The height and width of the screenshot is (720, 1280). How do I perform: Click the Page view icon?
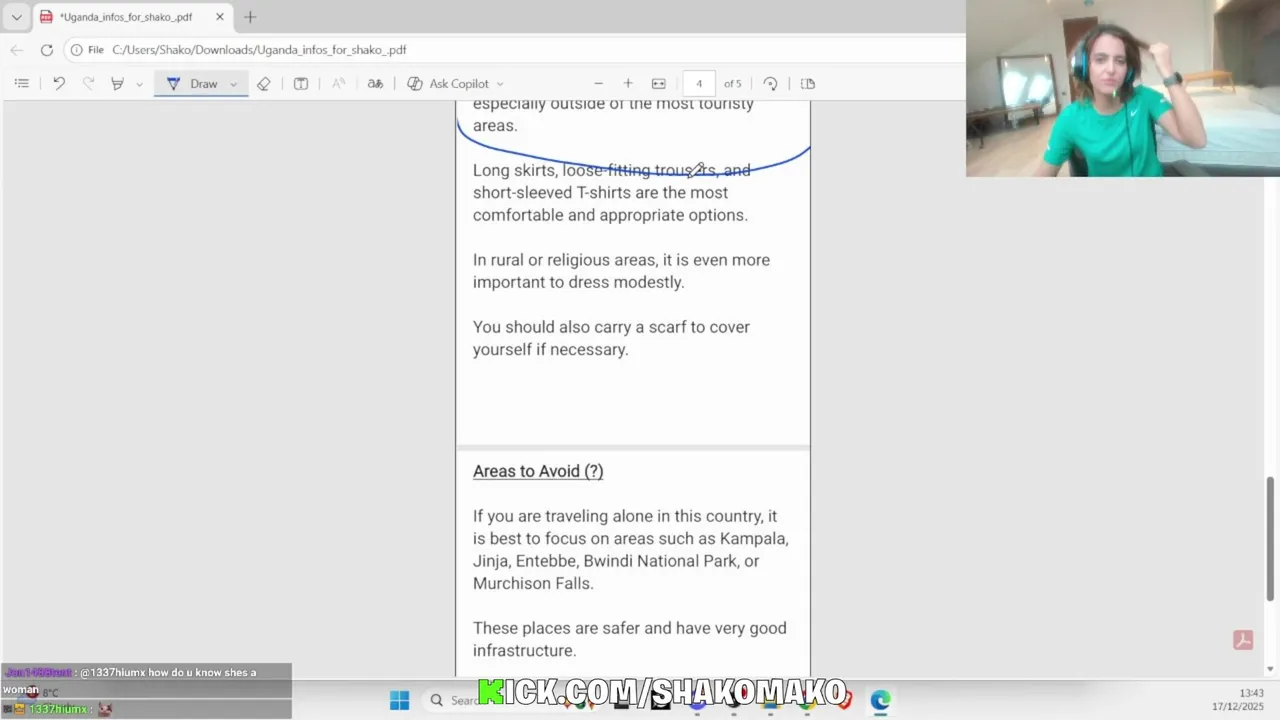808,84
